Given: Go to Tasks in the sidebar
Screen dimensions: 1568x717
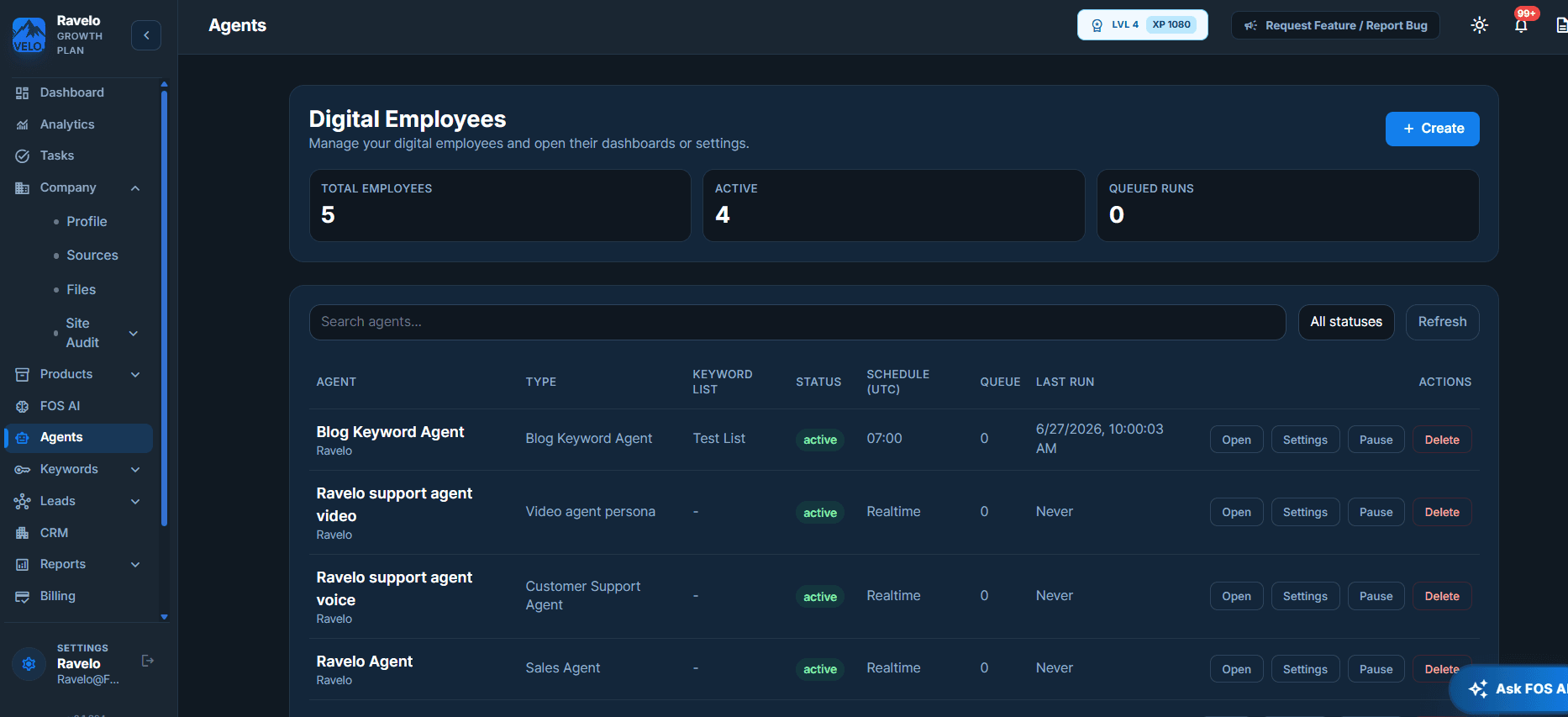Looking at the screenshot, I should click(57, 156).
